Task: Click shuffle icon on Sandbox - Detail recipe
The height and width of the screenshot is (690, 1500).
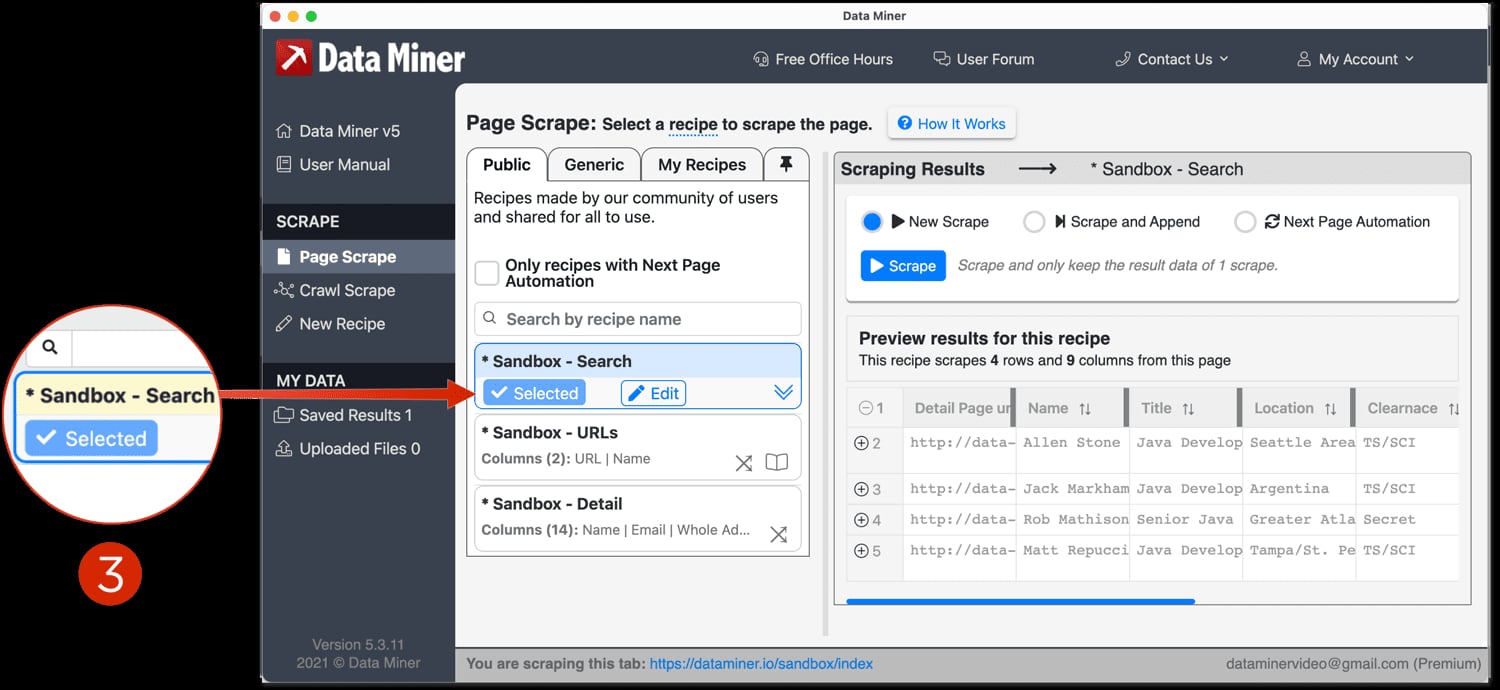Action: [778, 534]
